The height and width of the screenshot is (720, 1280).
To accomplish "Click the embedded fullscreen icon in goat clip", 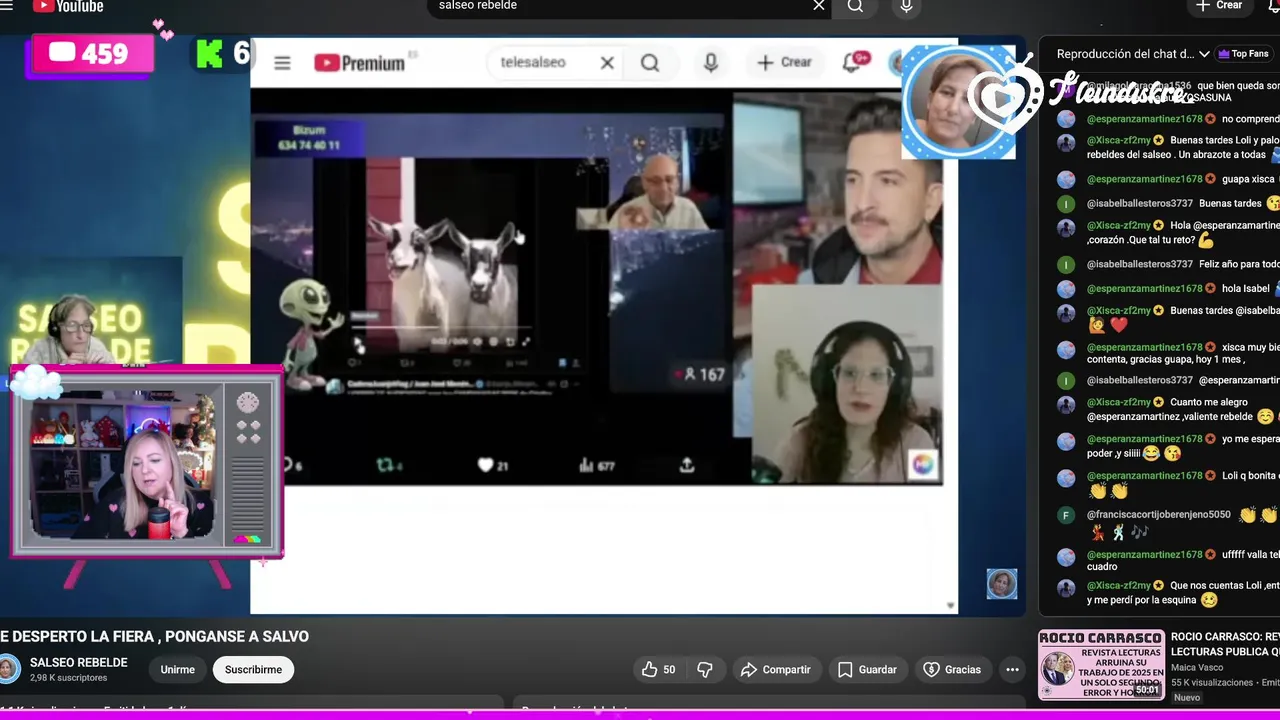I will pos(526,341).
